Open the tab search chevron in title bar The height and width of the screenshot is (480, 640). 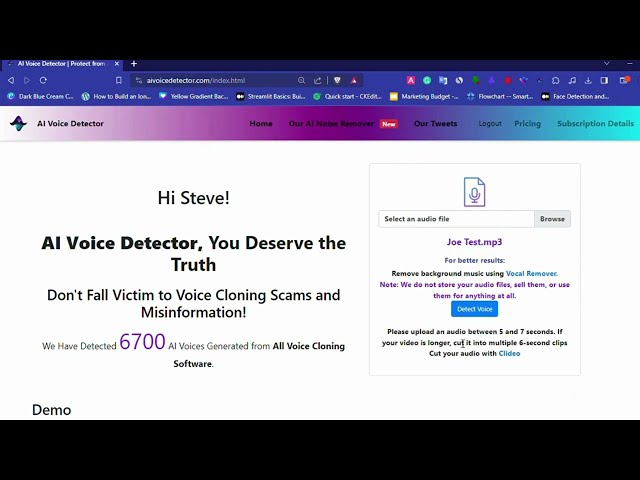click(607, 64)
